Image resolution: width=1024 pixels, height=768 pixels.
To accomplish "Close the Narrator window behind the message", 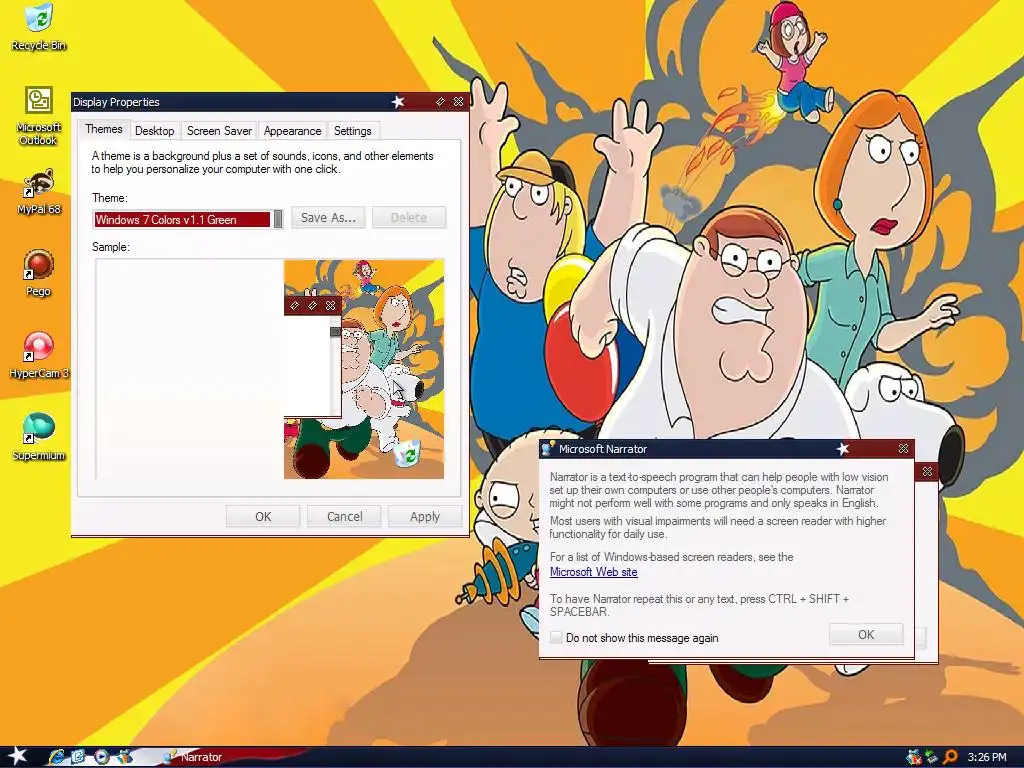I will [x=927, y=471].
